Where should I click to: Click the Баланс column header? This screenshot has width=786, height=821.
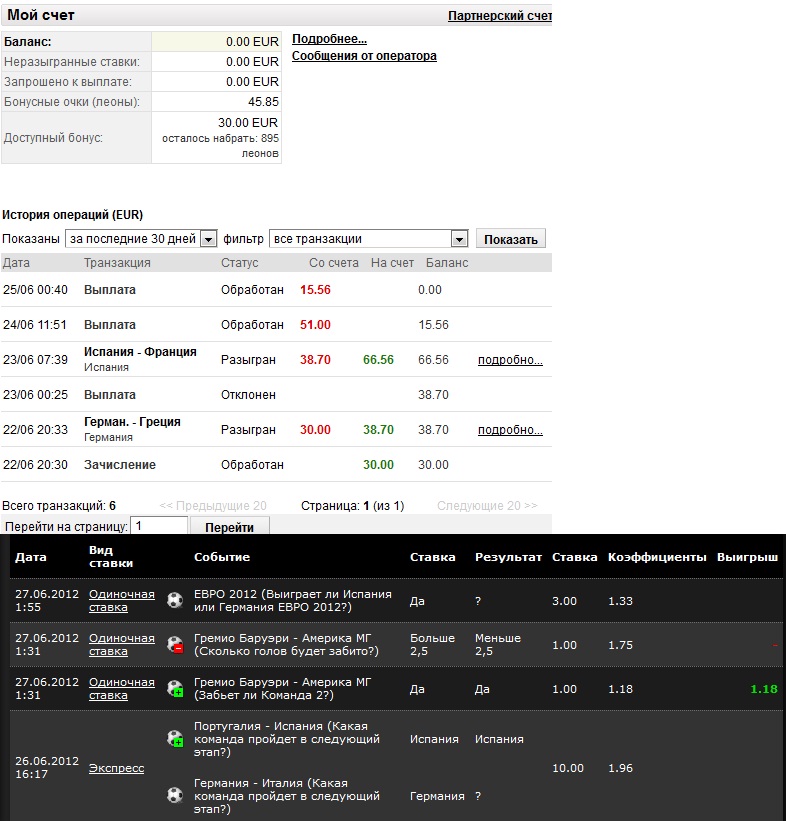[447, 263]
